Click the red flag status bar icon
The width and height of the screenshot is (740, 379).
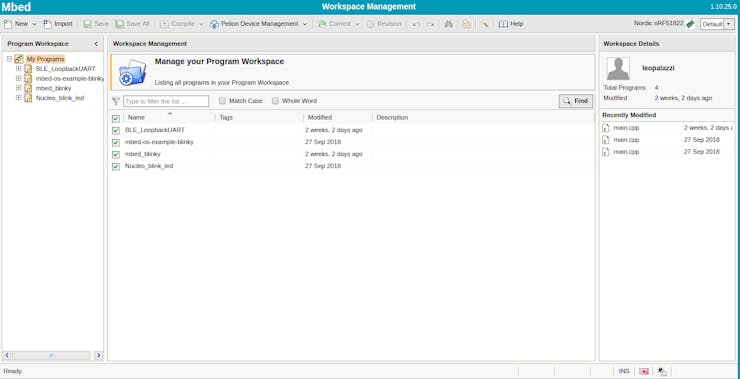pyautogui.click(x=644, y=371)
